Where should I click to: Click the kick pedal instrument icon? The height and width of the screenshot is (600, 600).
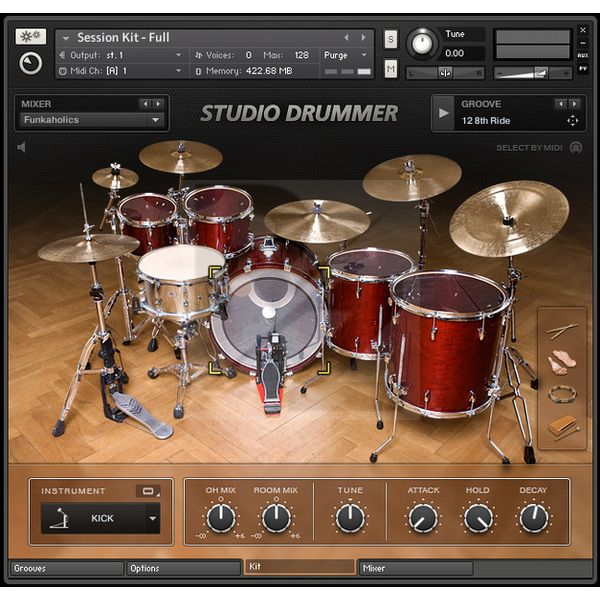point(59,518)
